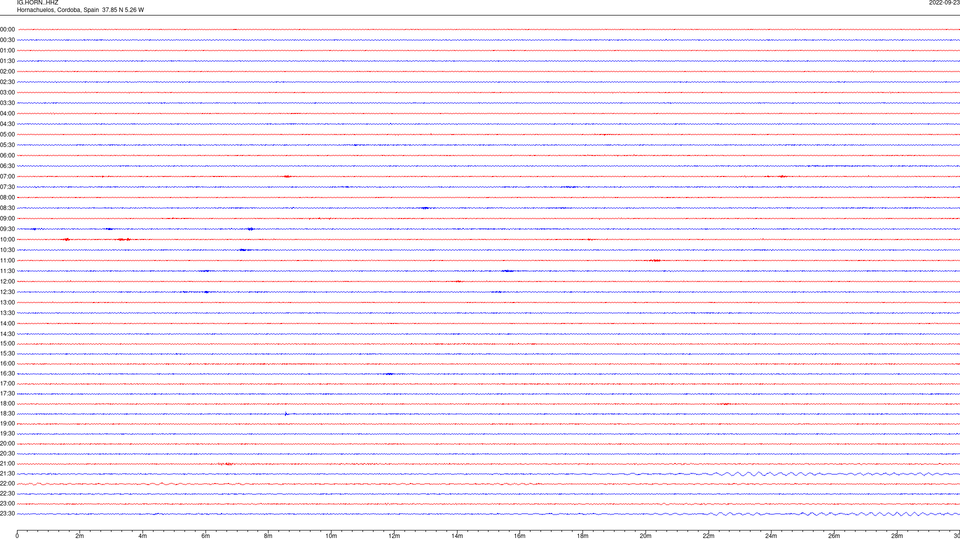Click the 04:00 time label
This screenshot has height=540, width=960.
pos(7,113)
